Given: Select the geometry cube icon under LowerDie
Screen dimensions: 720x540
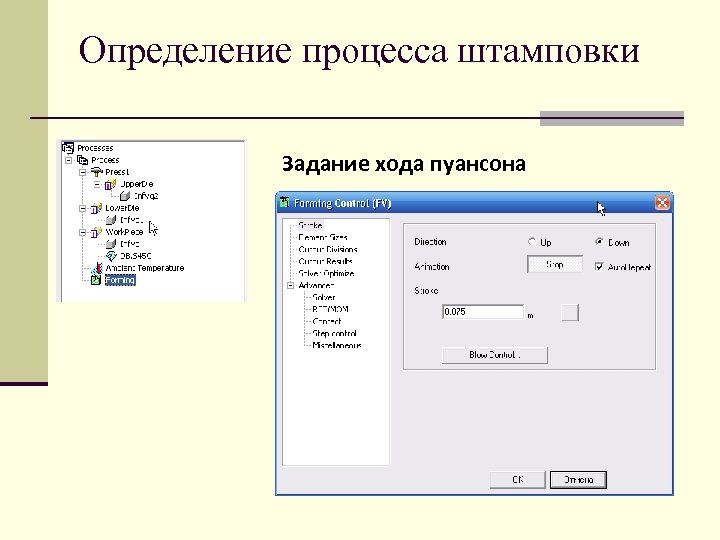Looking at the screenshot, I should (x=111, y=220).
